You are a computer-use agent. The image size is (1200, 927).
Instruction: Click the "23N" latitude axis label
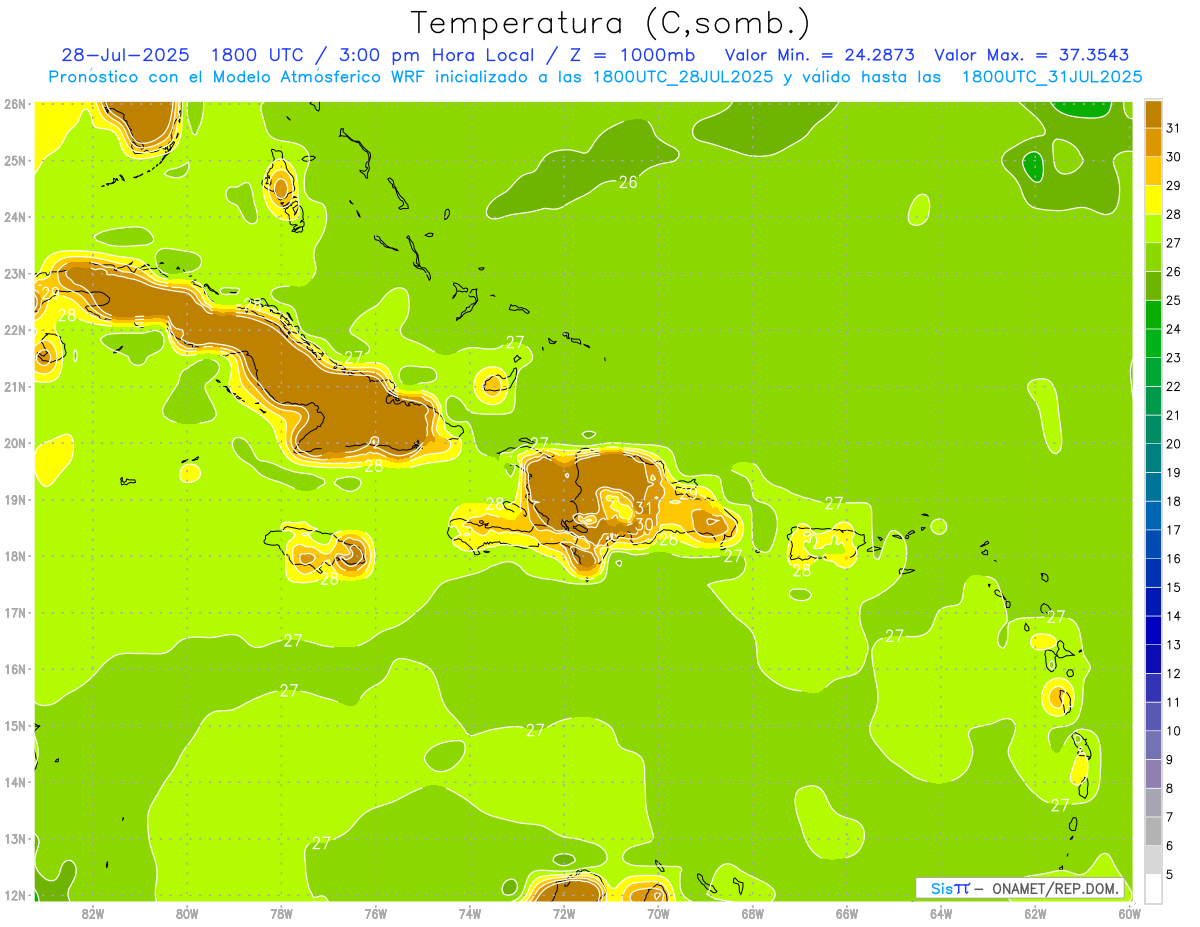click(15, 273)
